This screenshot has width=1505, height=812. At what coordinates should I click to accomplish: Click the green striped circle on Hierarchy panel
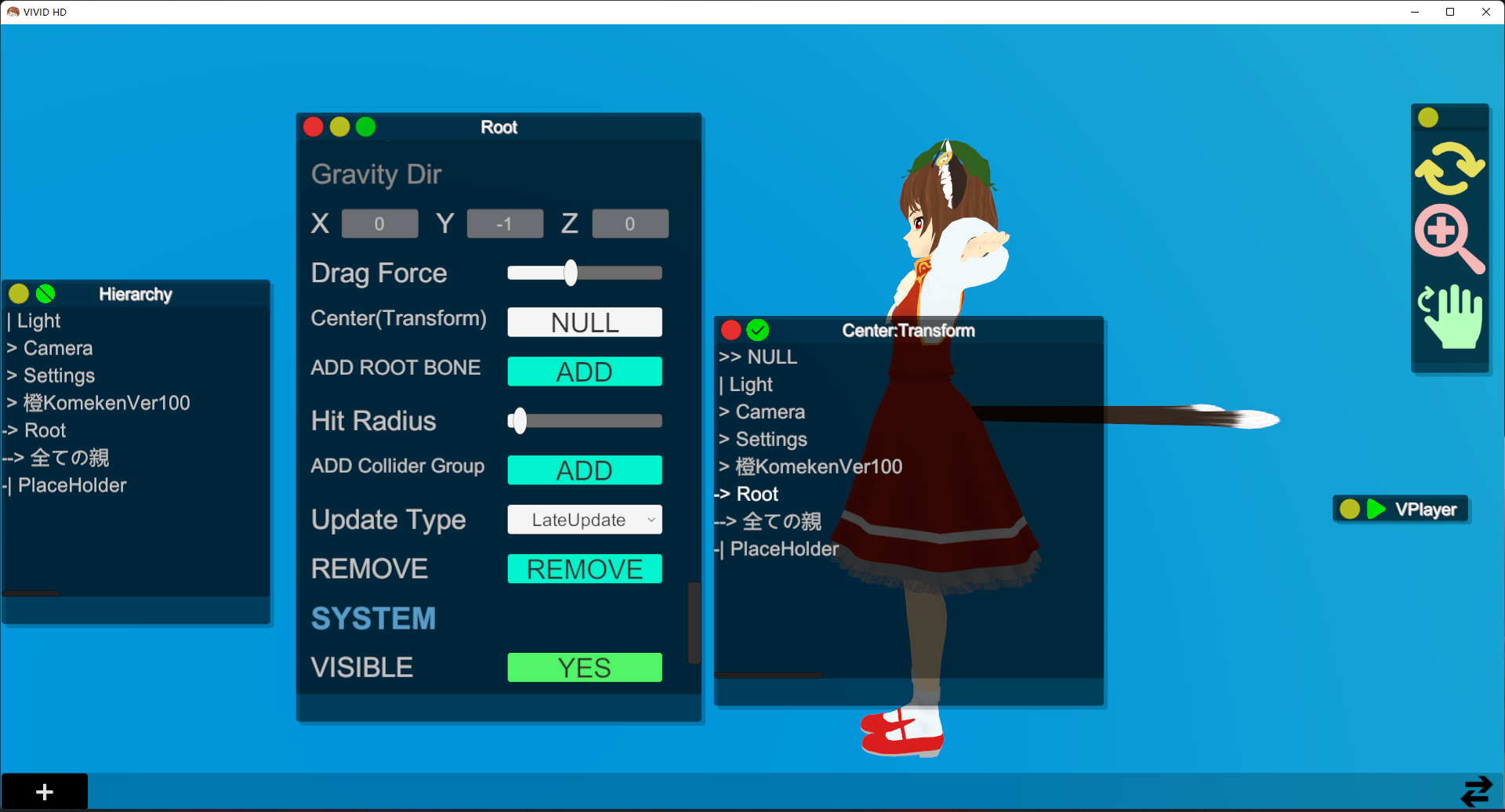(x=45, y=294)
